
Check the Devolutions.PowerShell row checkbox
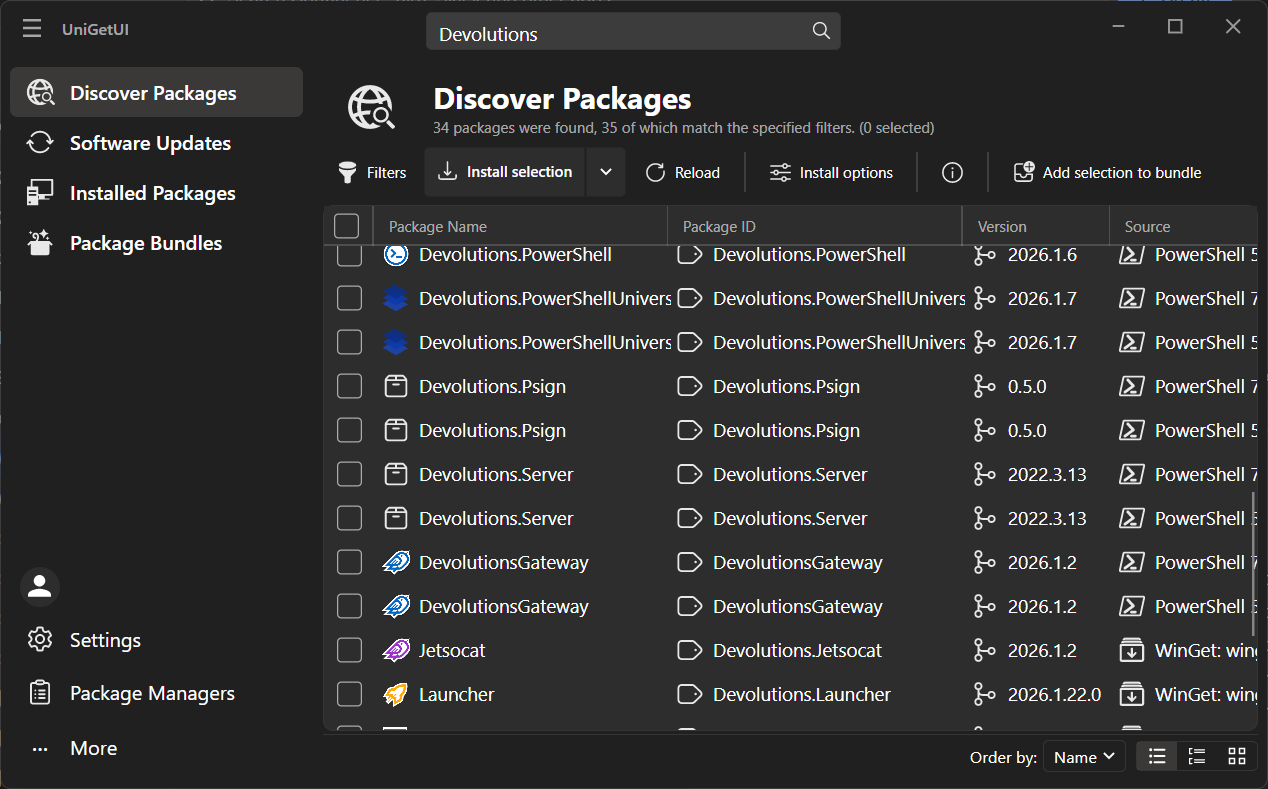pos(349,255)
